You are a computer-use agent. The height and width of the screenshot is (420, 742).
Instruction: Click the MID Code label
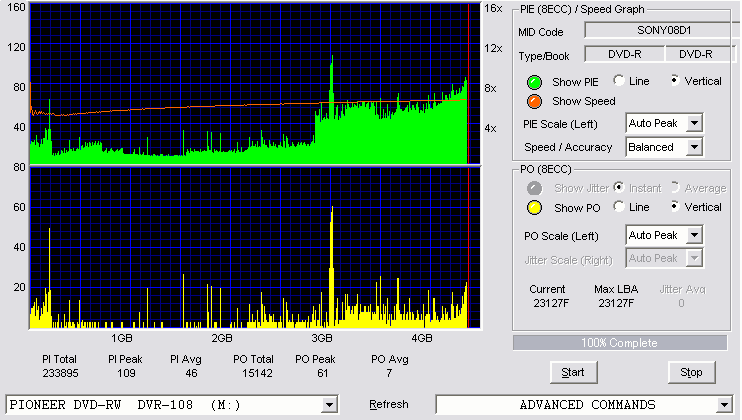click(x=540, y=32)
